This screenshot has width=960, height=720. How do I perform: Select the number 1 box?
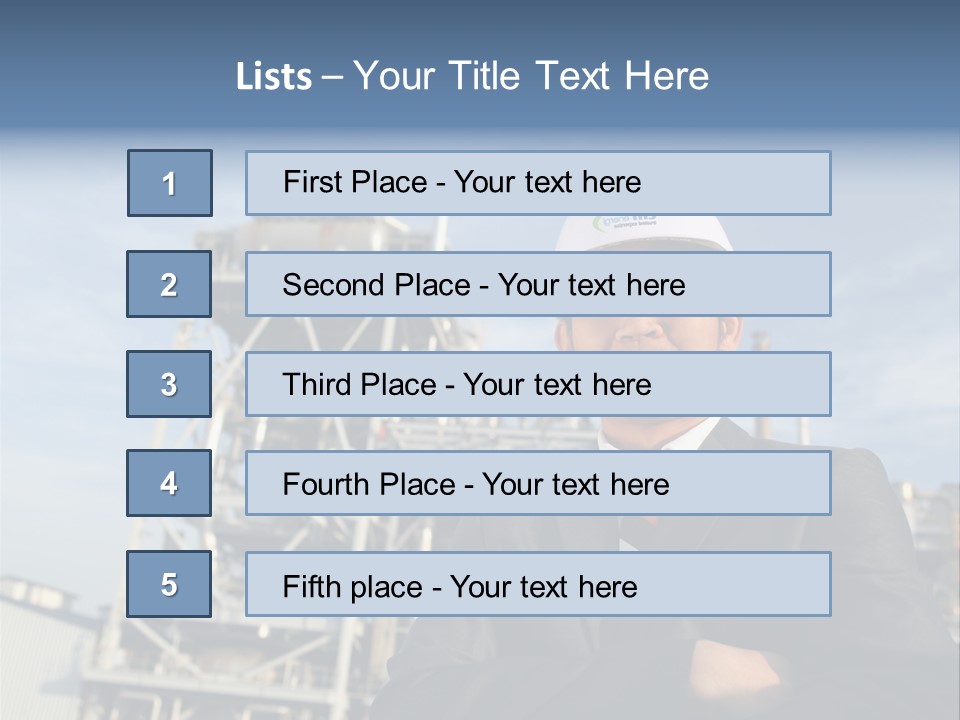click(x=170, y=183)
